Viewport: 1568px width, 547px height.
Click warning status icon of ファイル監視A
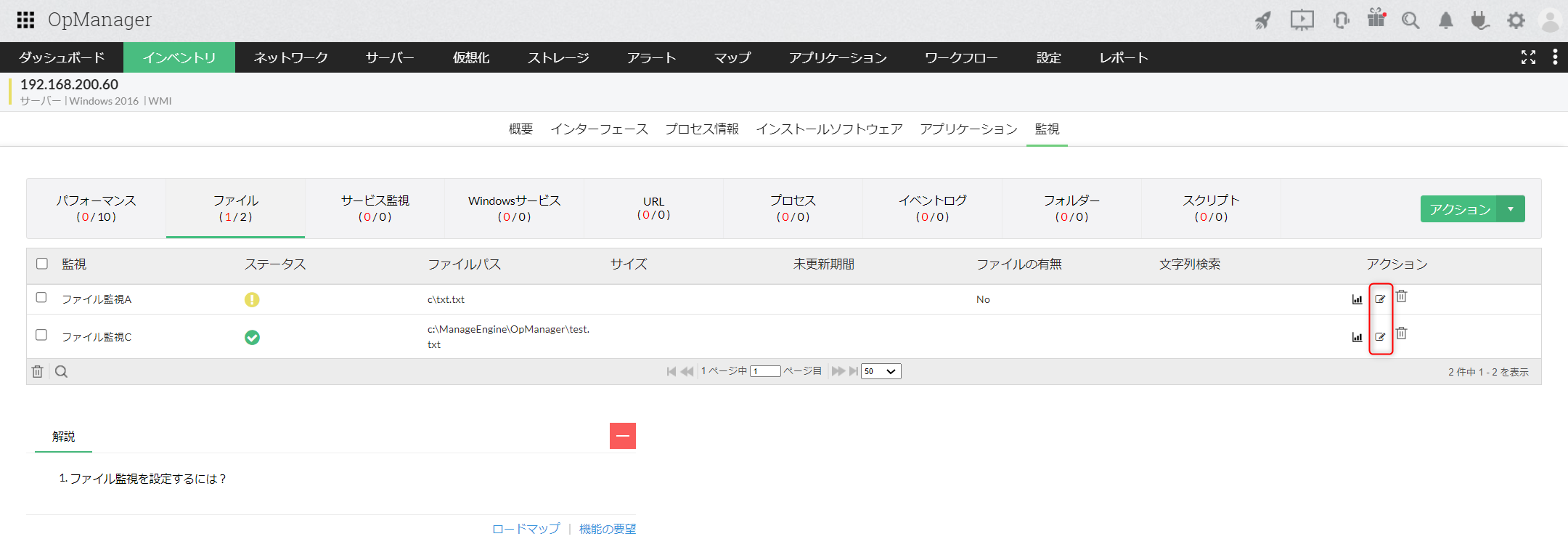pyautogui.click(x=252, y=299)
